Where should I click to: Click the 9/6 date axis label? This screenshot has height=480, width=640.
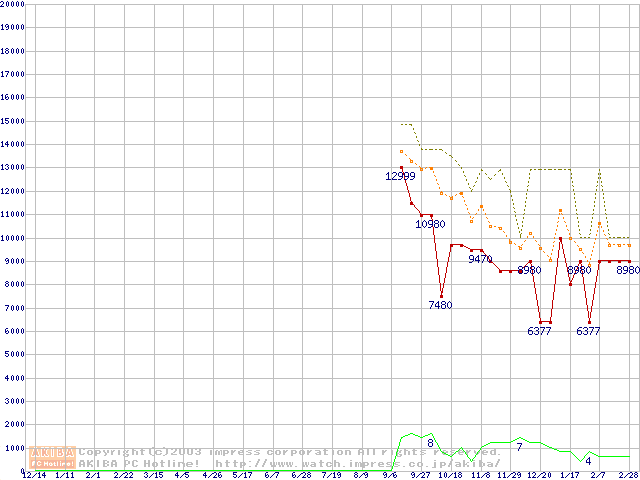(390, 475)
